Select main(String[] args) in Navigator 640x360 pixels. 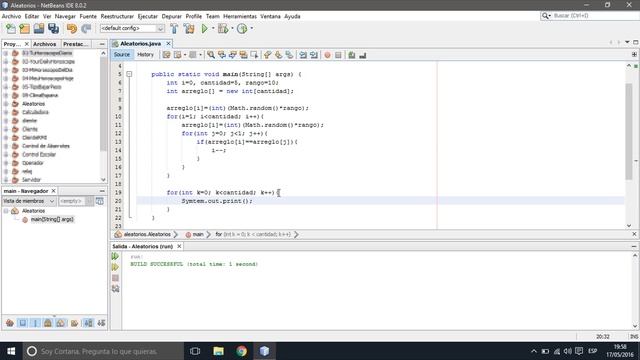[x=52, y=220]
